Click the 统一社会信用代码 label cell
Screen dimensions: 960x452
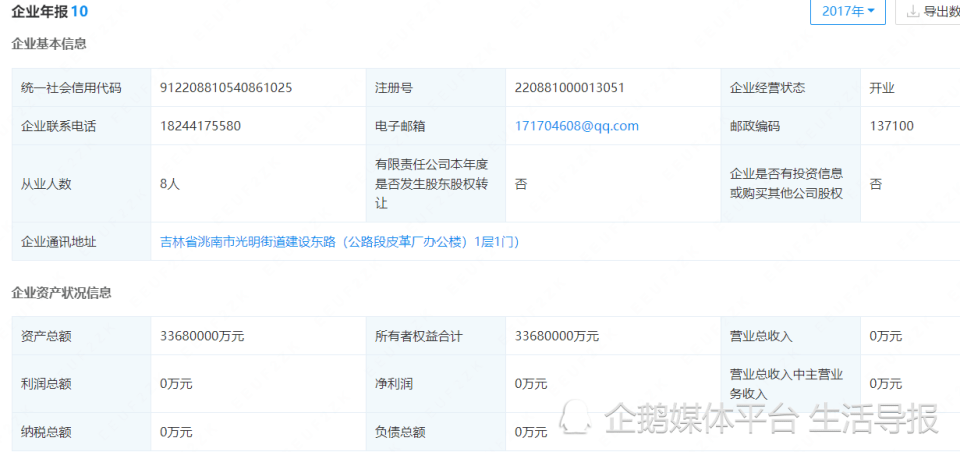[x=71, y=88]
